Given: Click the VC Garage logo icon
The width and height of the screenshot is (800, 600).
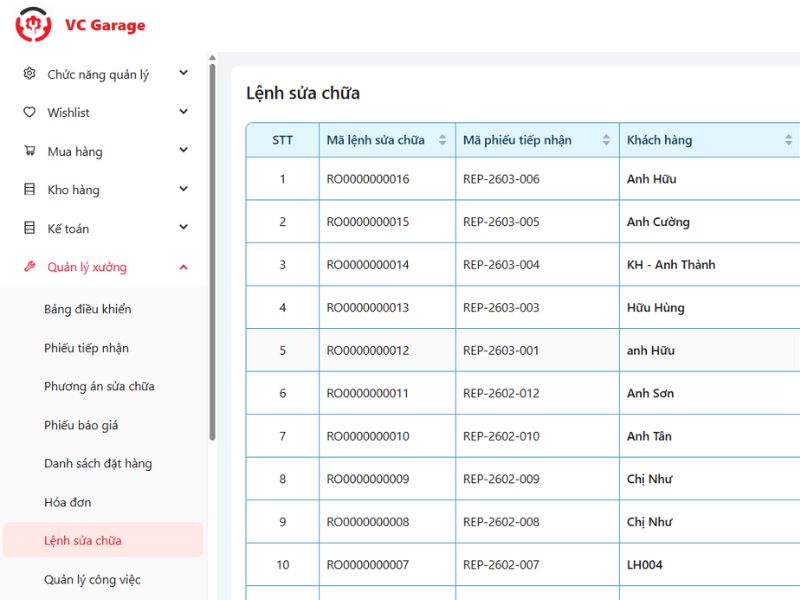Looking at the screenshot, I should click(x=33, y=25).
